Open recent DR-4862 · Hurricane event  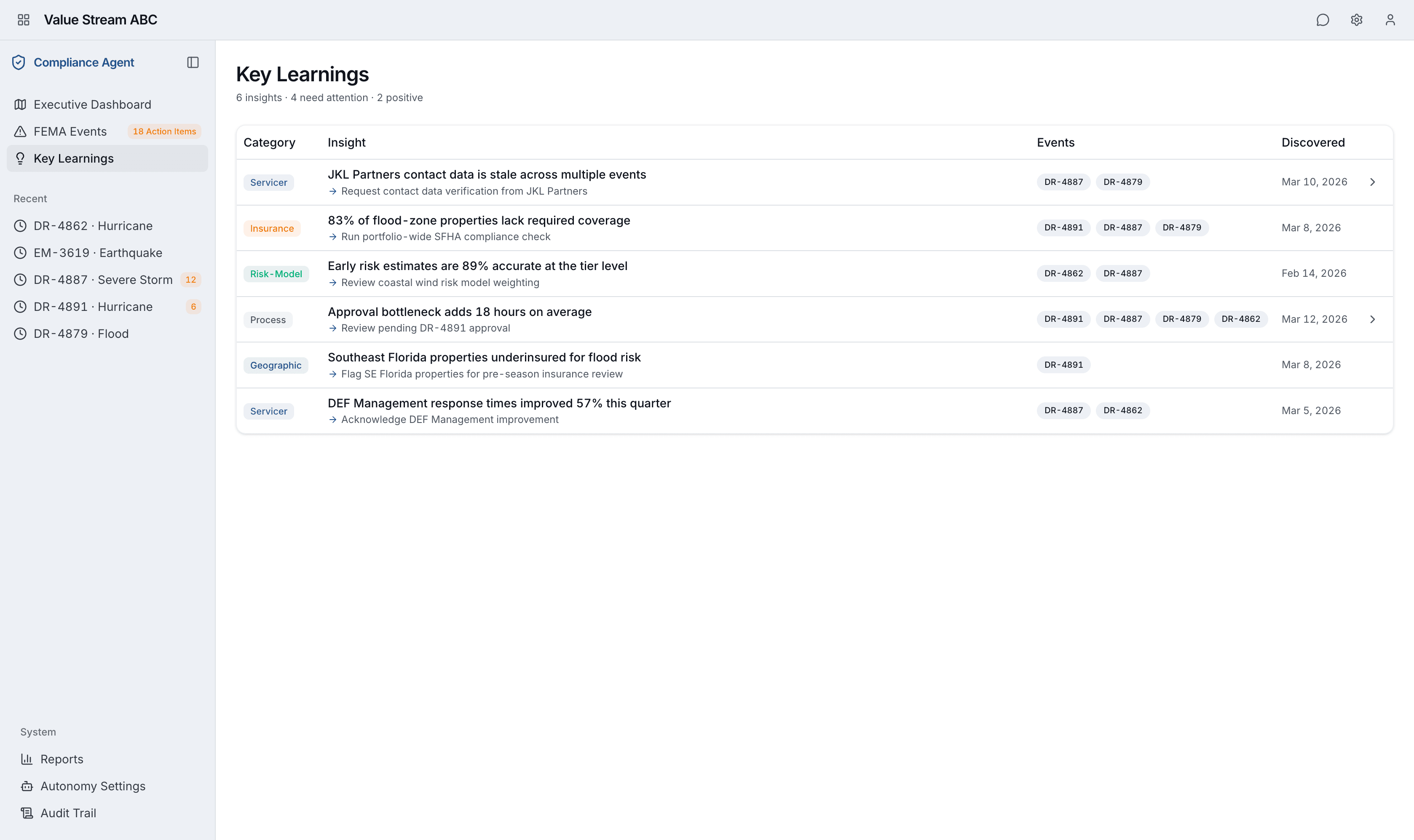pos(107,226)
